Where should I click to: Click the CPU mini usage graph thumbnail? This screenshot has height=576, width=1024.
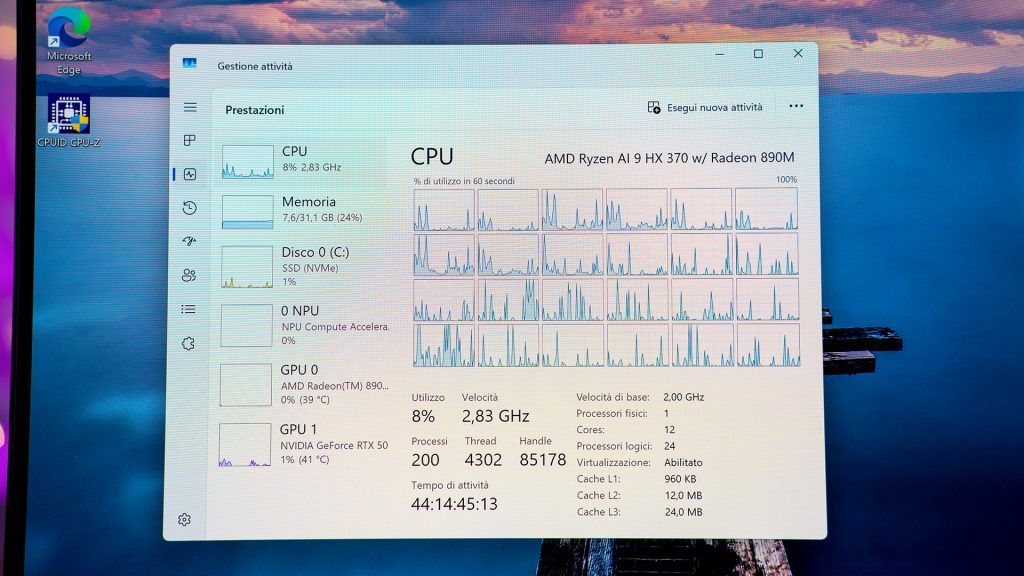pyautogui.click(x=248, y=162)
